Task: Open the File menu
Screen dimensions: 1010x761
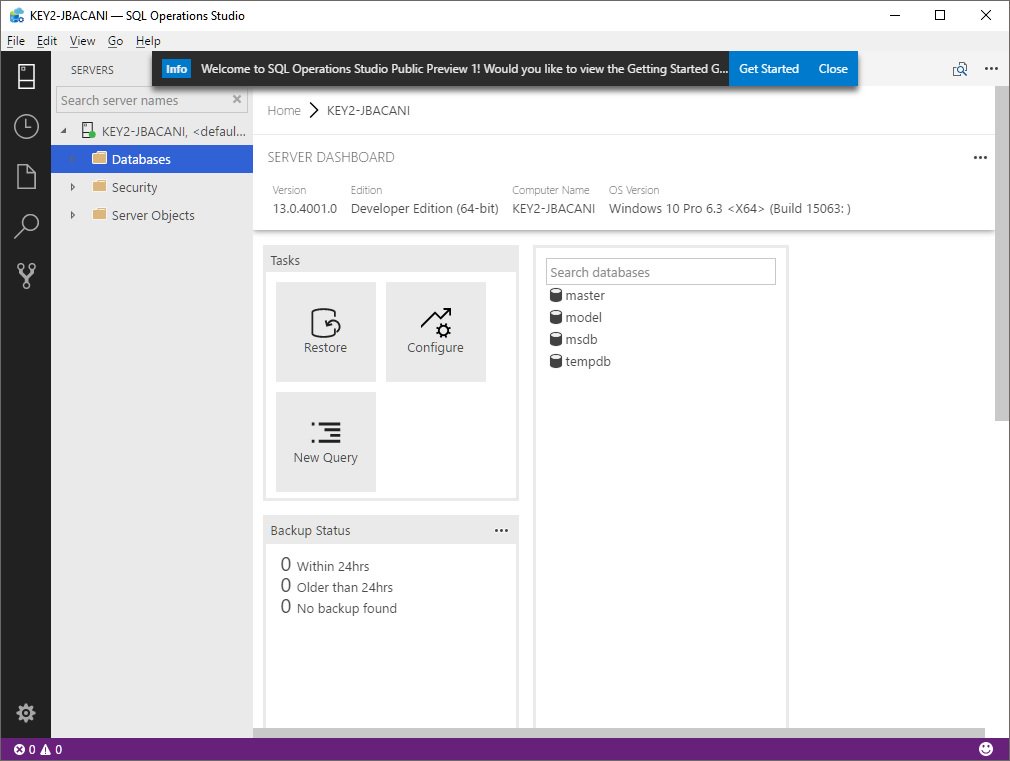Action: click(15, 41)
